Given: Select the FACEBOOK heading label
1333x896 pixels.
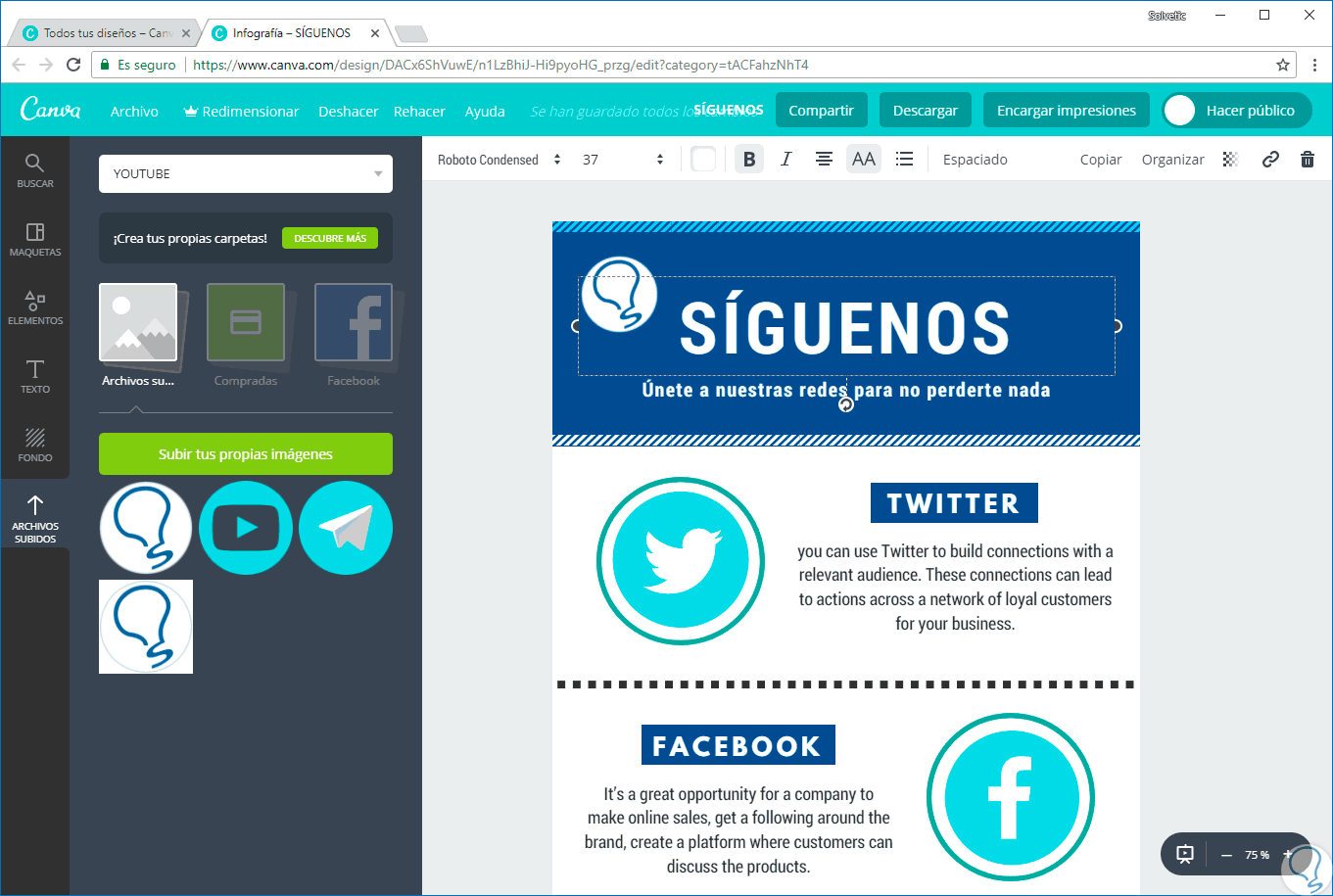Looking at the screenshot, I should click(x=738, y=746).
